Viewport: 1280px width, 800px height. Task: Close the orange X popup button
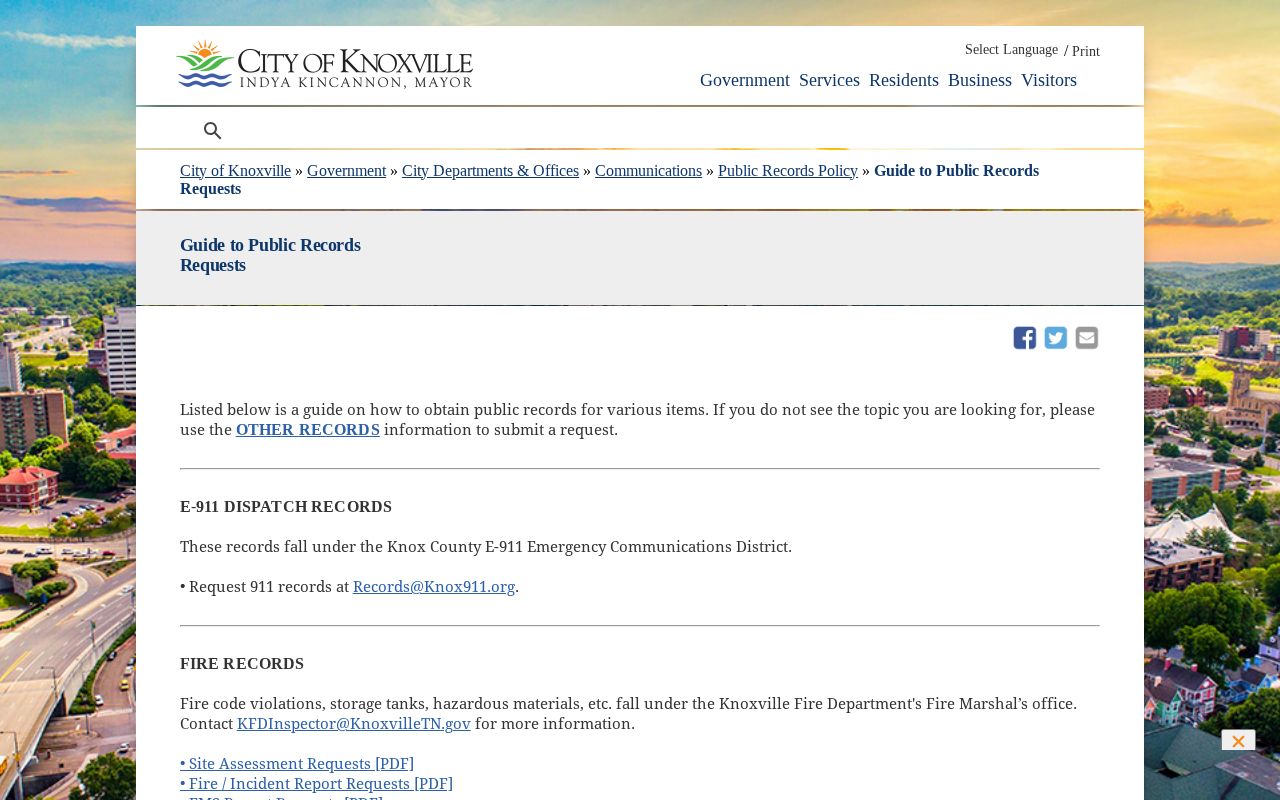tap(1238, 741)
